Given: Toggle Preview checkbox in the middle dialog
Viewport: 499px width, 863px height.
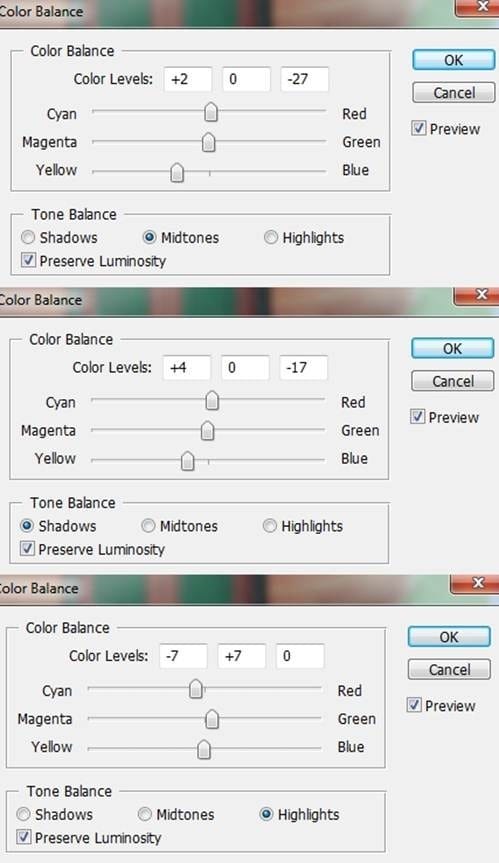Looking at the screenshot, I should tap(418, 417).
